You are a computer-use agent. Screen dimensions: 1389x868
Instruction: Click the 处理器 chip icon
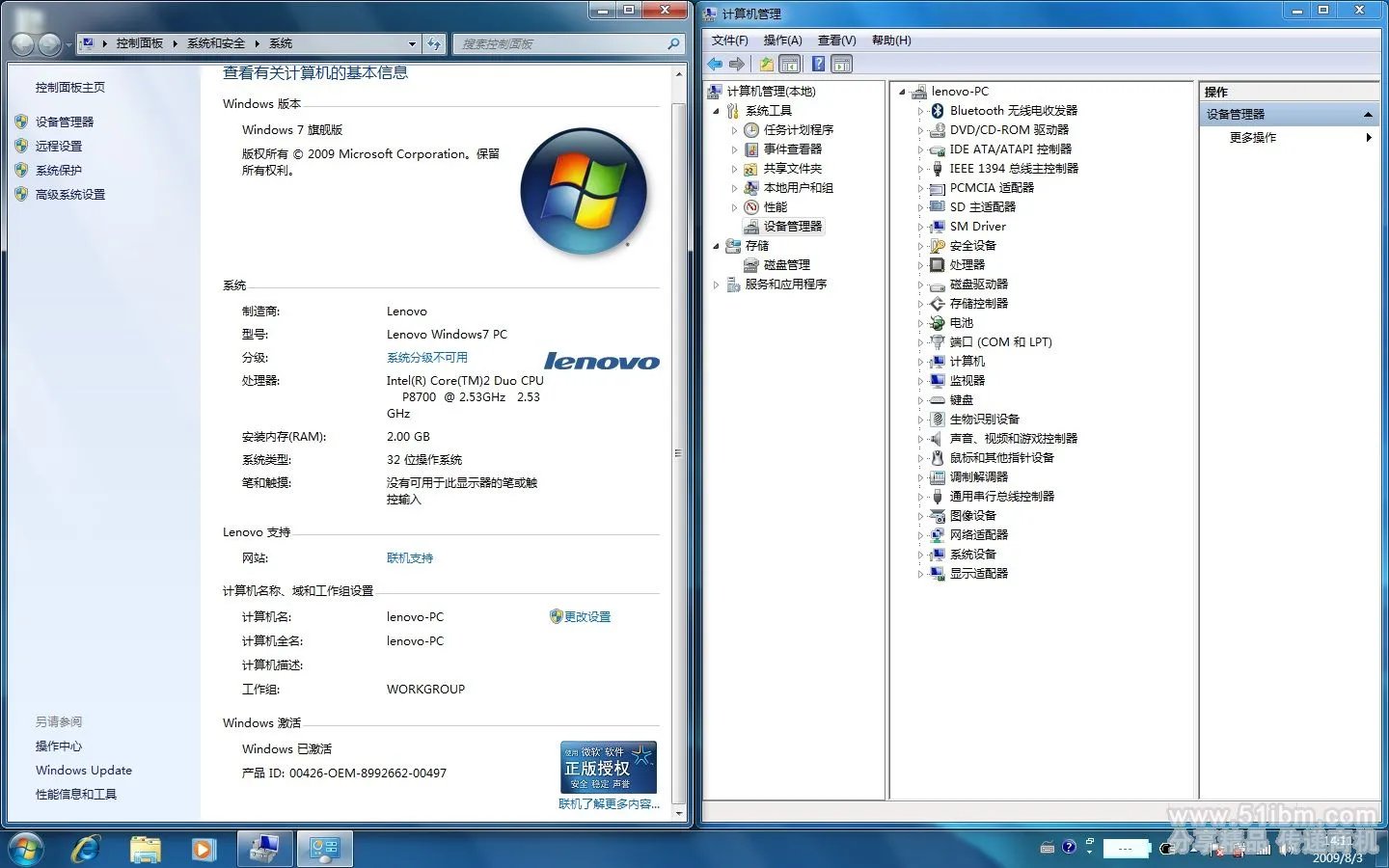(937, 265)
